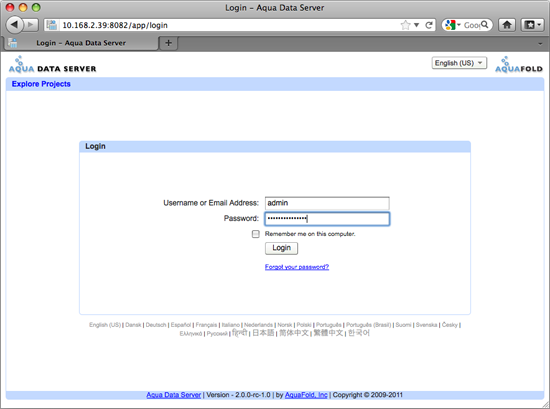Click the browser forward arrow button

coord(31,25)
